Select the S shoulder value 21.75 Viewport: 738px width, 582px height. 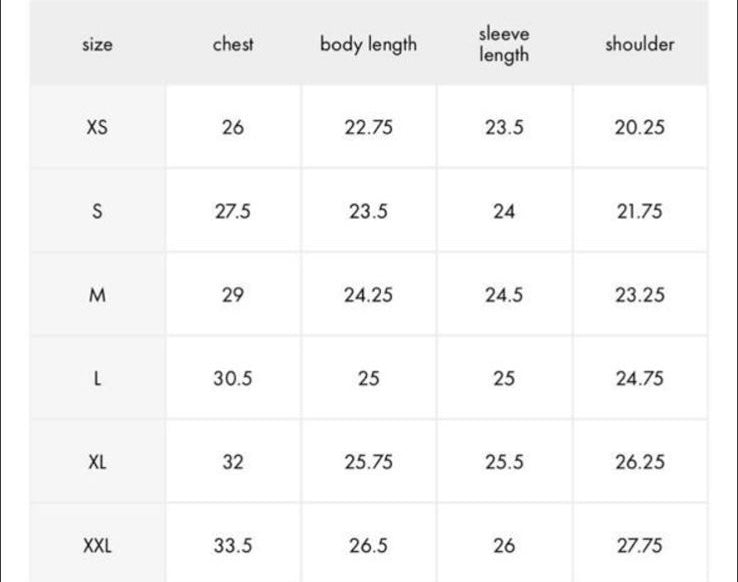(x=640, y=212)
